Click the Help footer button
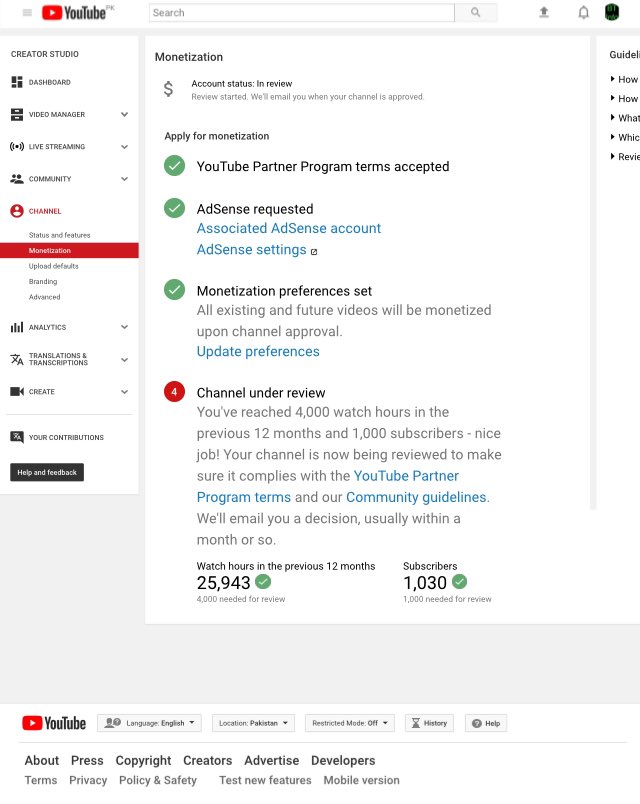This screenshot has width=640, height=804. pos(486,723)
